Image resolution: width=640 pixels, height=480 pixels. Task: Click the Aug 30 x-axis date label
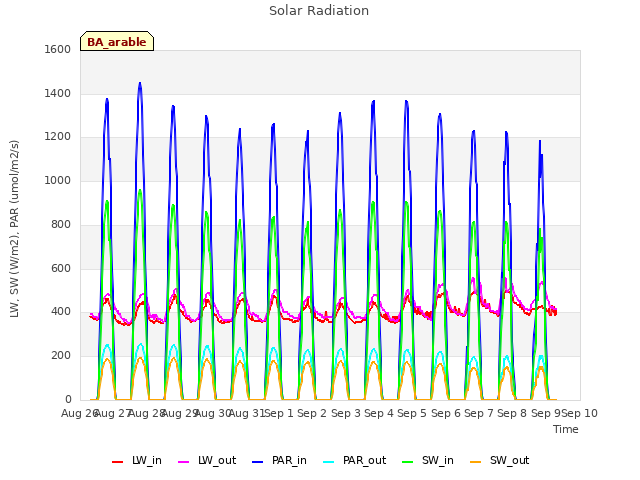point(213,413)
